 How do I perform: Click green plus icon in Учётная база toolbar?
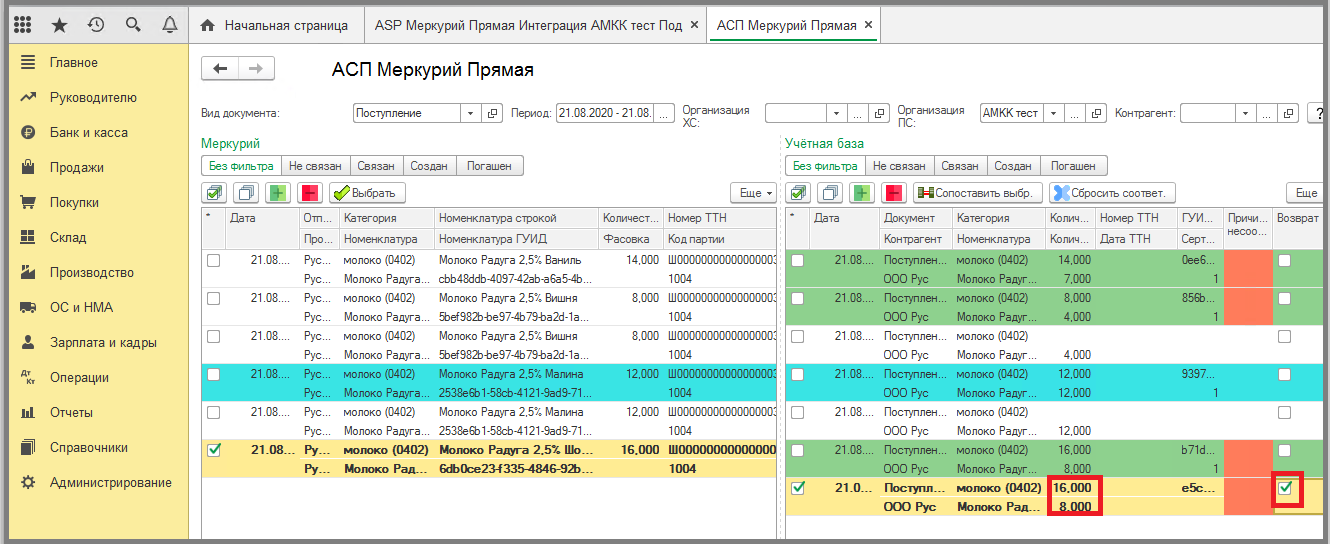pyautogui.click(x=862, y=192)
